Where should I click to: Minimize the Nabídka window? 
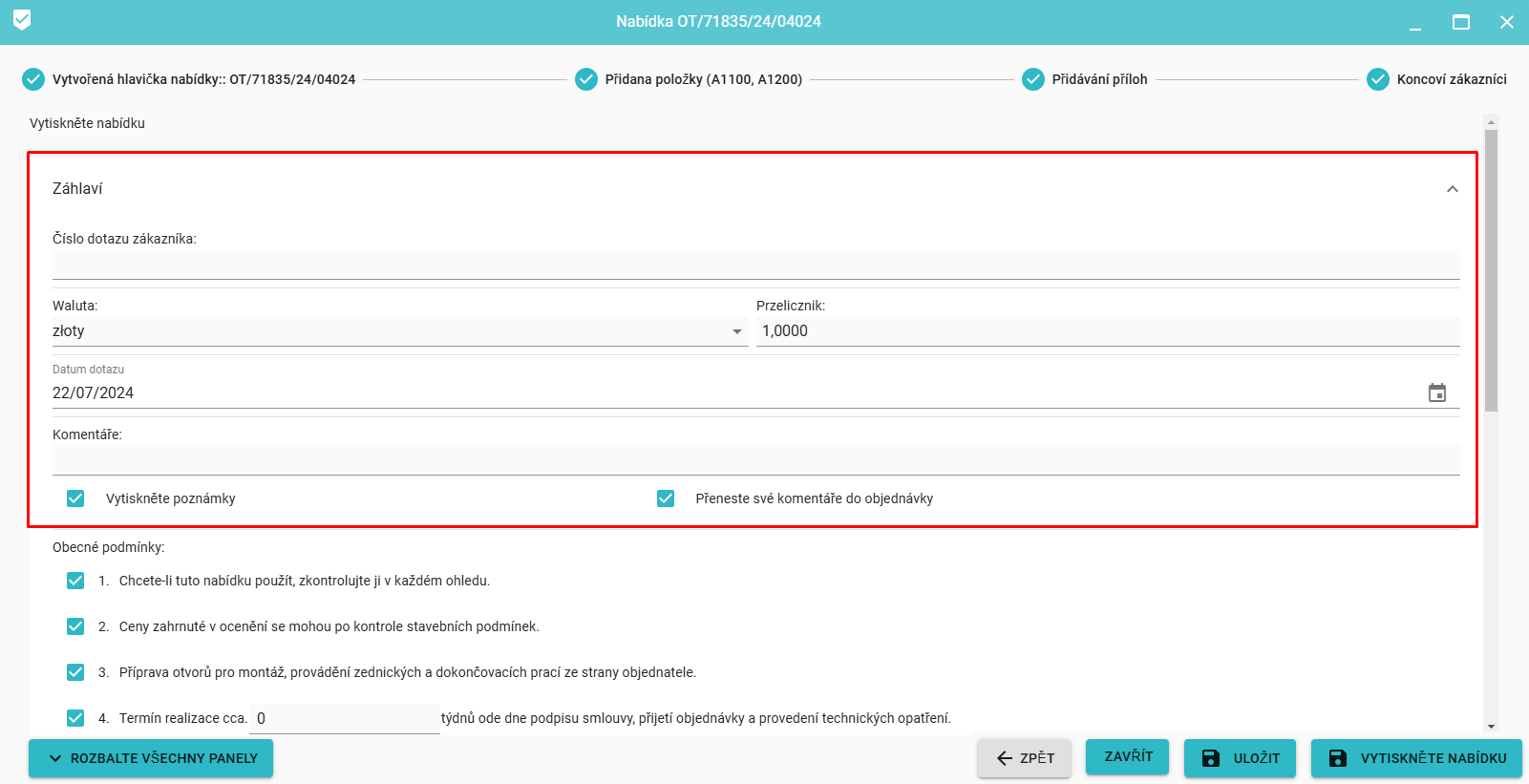(1415, 22)
